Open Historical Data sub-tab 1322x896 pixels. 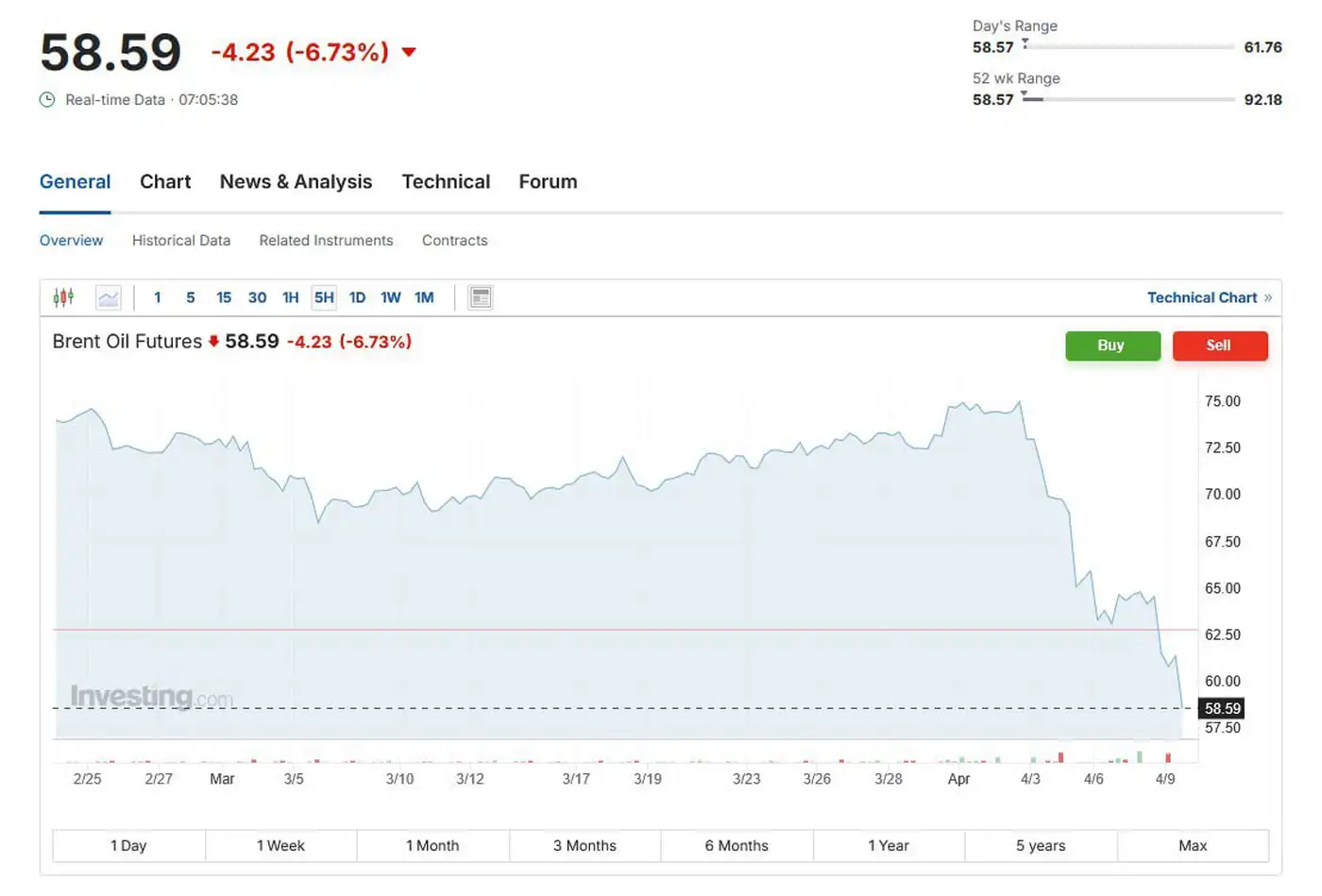(x=181, y=241)
